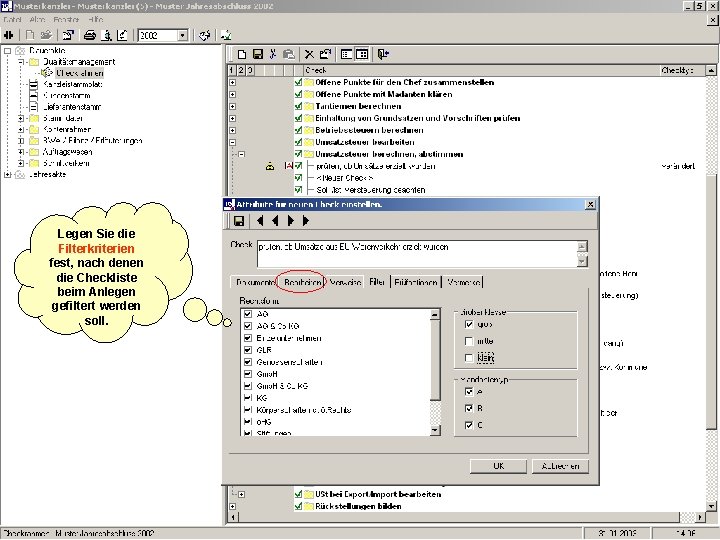This screenshot has height=540, width=720.
Task: Toggle the AG & Co KG checkbox
Action: tap(248, 326)
